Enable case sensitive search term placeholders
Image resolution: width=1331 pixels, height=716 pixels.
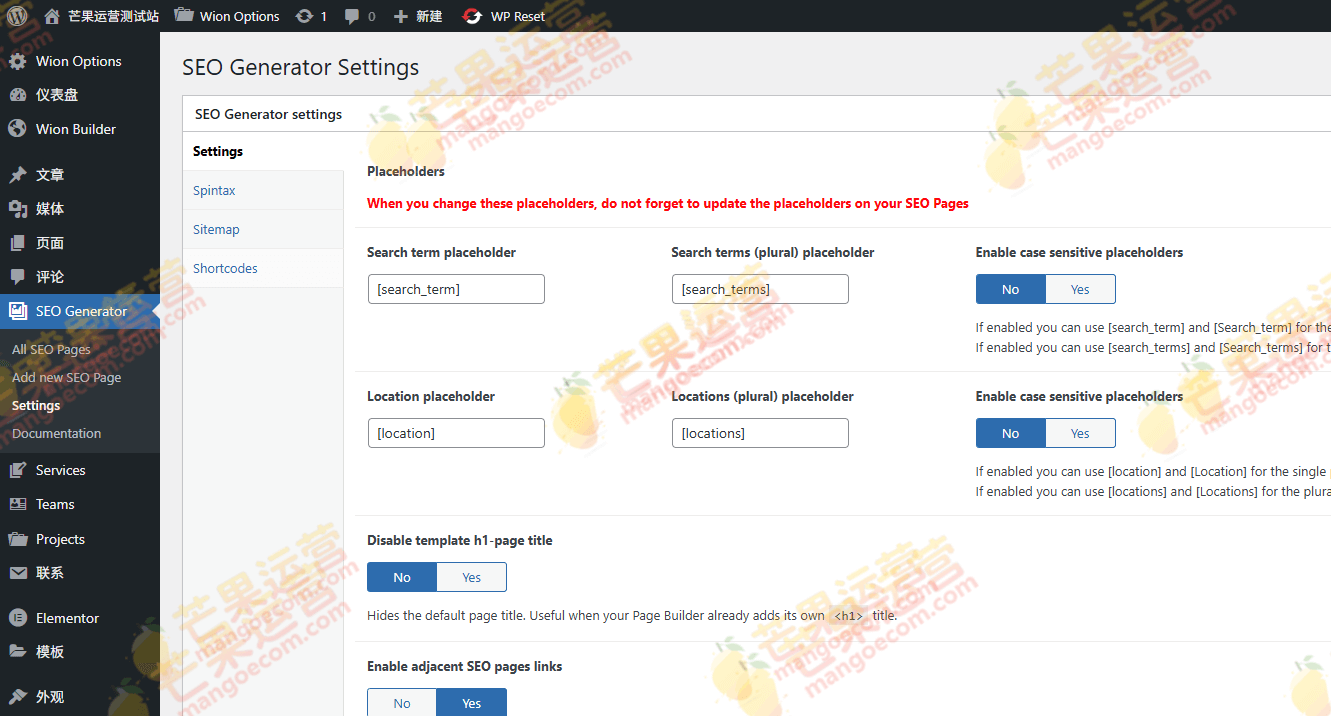coord(1080,288)
